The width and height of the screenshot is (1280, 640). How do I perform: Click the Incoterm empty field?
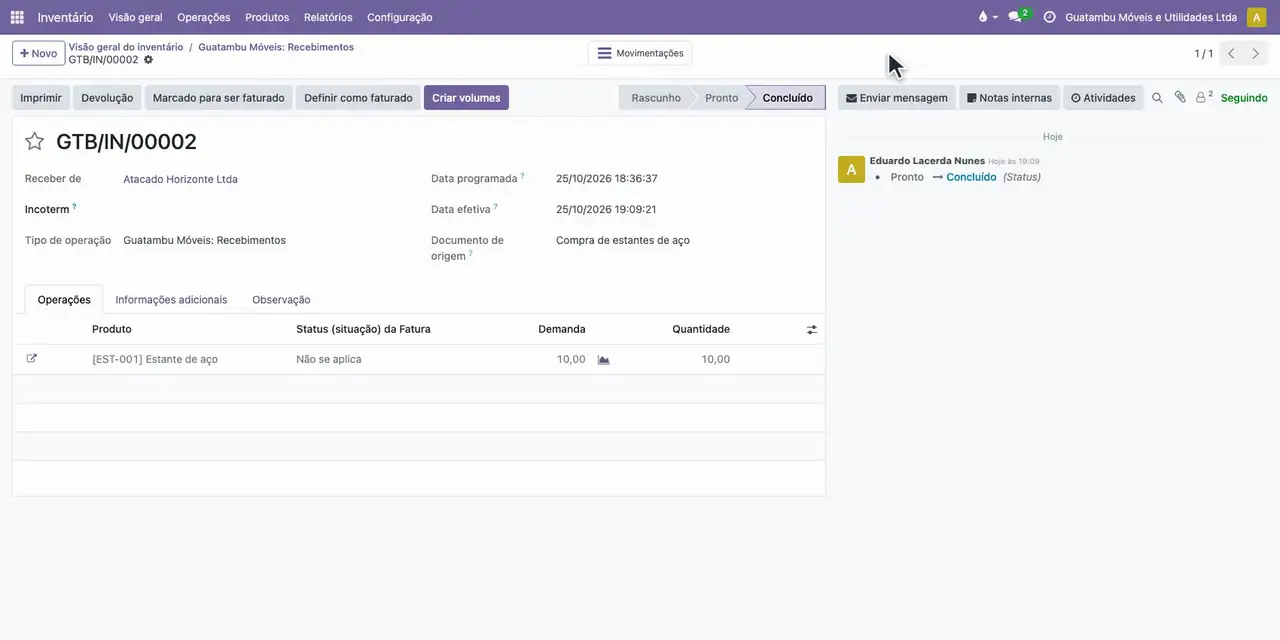(265, 210)
